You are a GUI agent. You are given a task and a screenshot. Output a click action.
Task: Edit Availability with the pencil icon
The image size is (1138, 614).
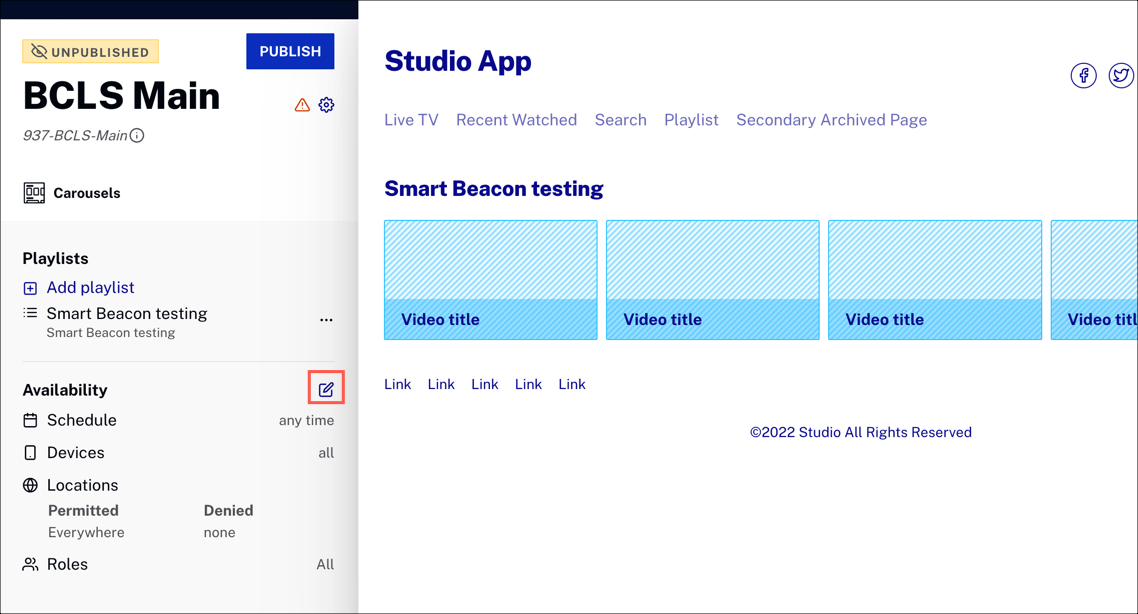(327, 389)
